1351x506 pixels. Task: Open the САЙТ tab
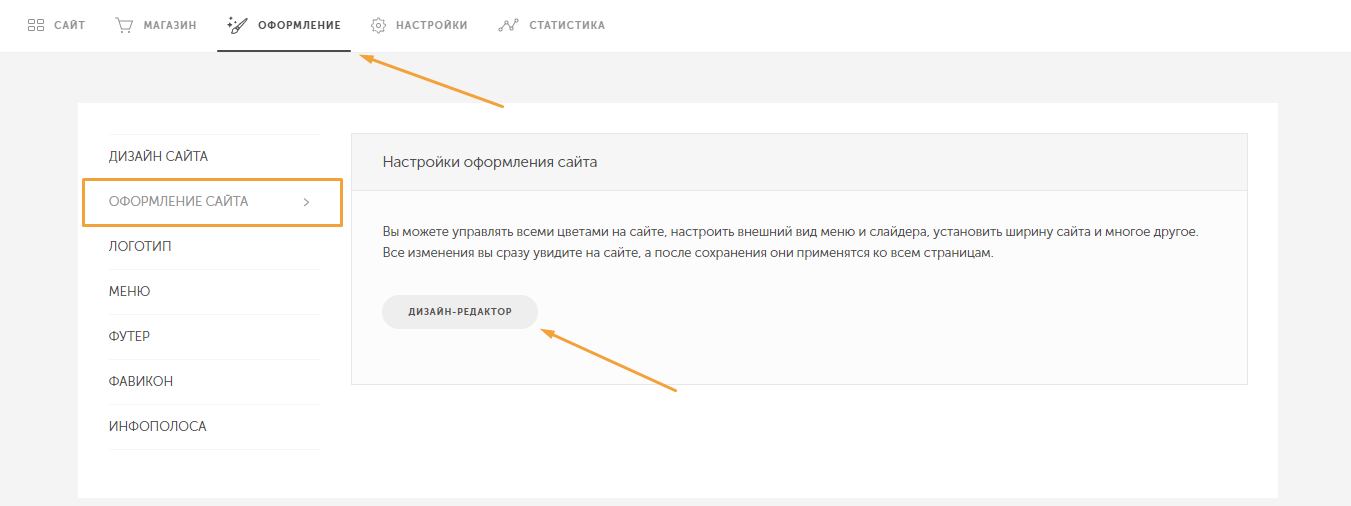coord(56,25)
